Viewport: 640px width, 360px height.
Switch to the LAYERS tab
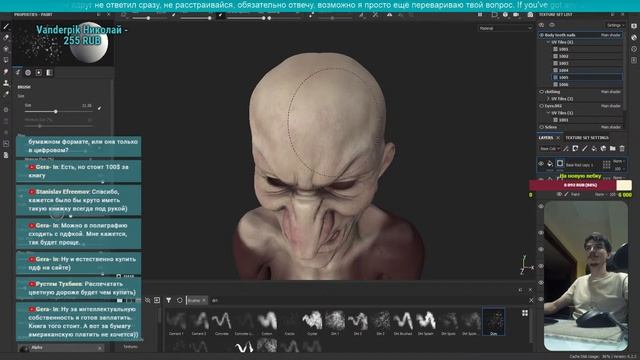tap(546, 138)
